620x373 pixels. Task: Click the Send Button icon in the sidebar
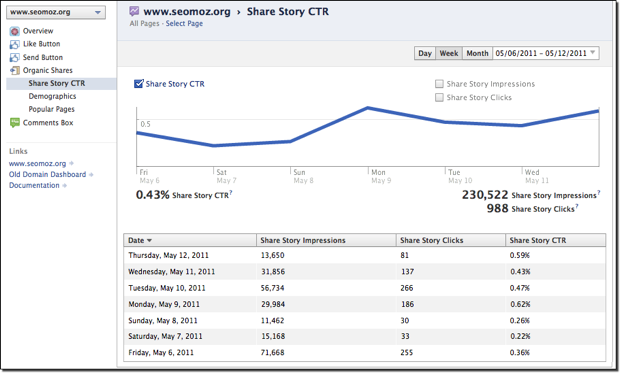(x=15, y=58)
